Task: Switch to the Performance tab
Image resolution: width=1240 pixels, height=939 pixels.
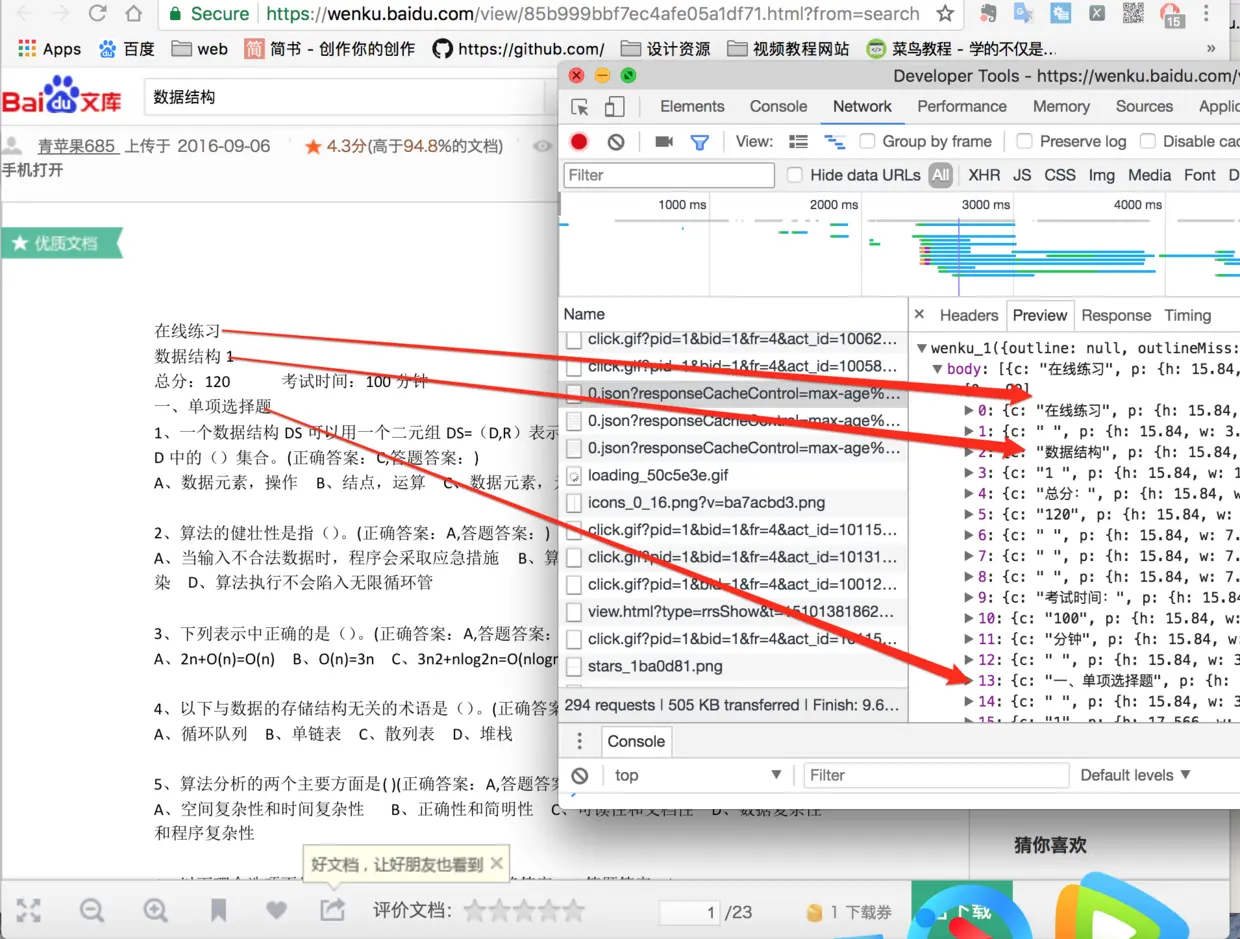Action: (962, 107)
